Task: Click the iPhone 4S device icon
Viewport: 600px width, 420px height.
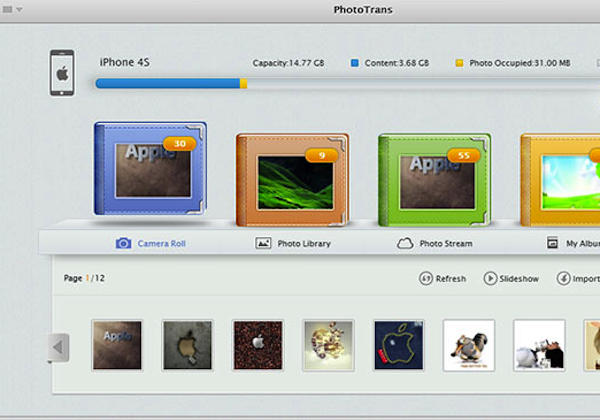Action: pos(63,74)
